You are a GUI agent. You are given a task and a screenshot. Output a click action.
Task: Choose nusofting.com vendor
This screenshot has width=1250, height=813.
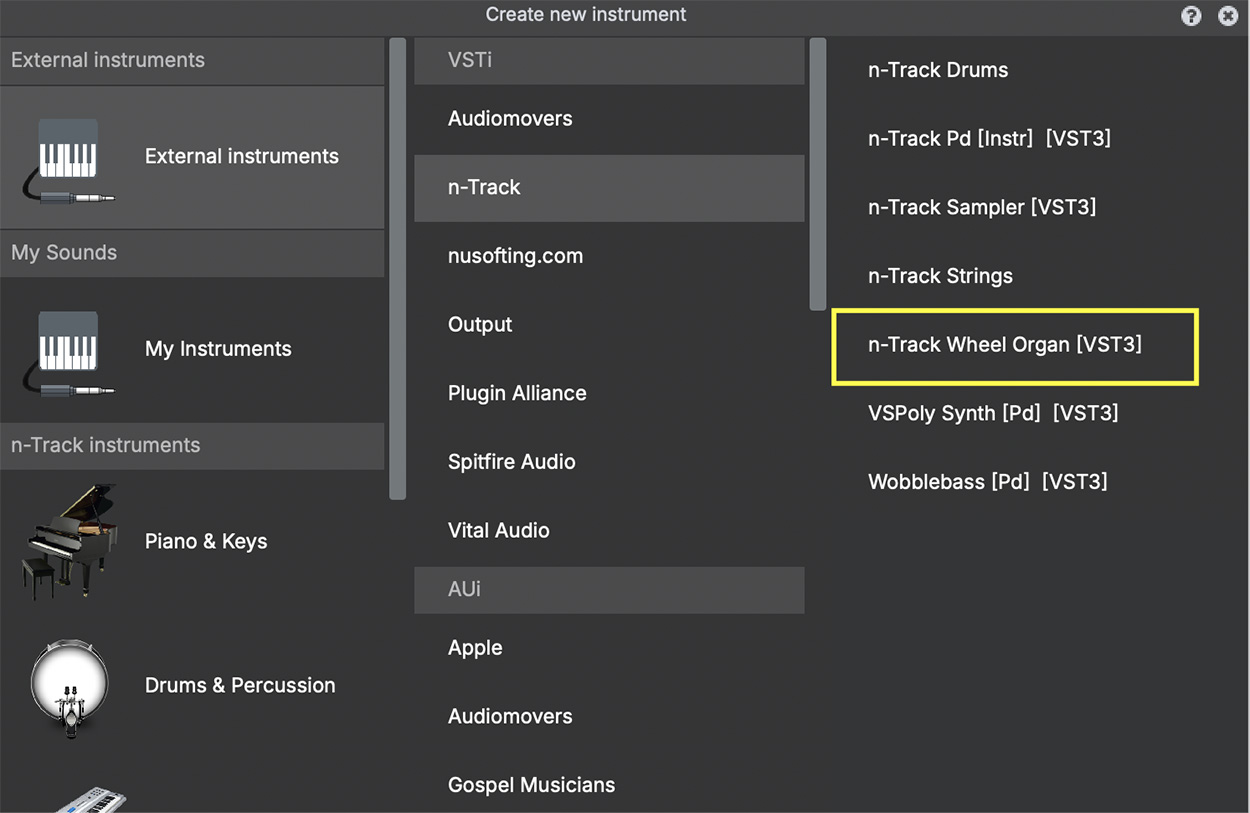pos(609,256)
